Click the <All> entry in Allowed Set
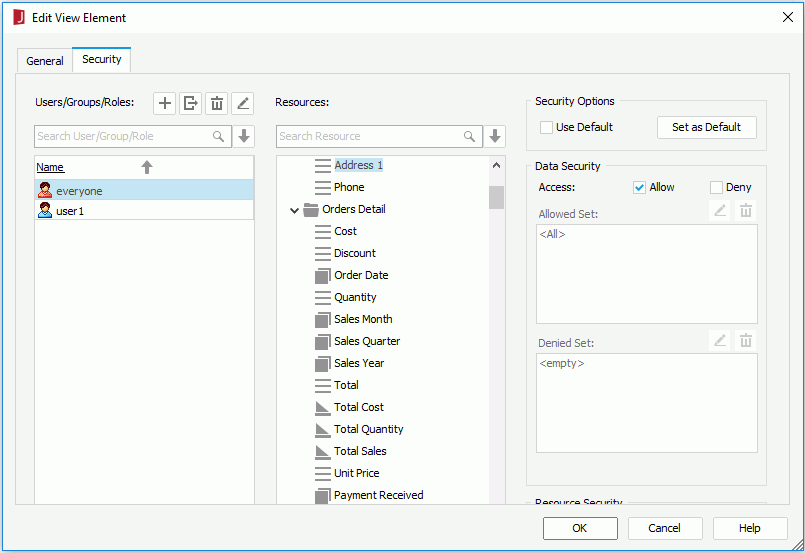This screenshot has width=805, height=553. (552, 235)
